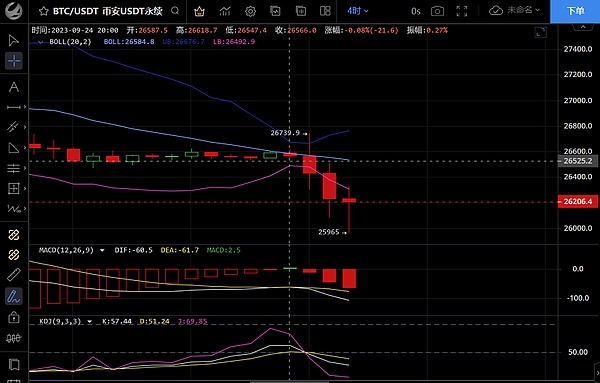Add BTC/USDT to favorites with star icon
The width and height of the screenshot is (600, 383).
(44, 11)
